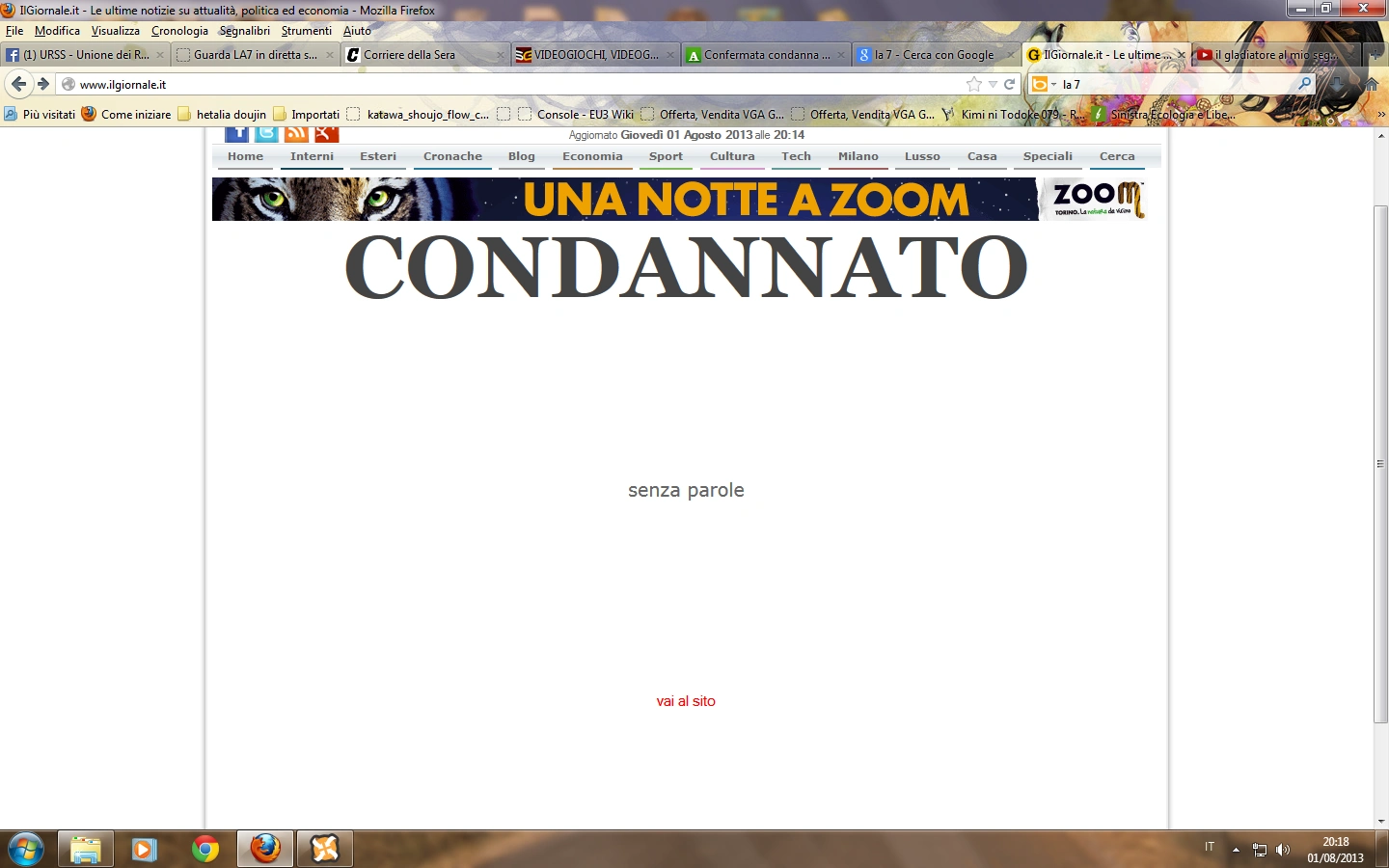1389x868 pixels.
Task: Open the Twitter icon on the page
Action: (x=266, y=134)
